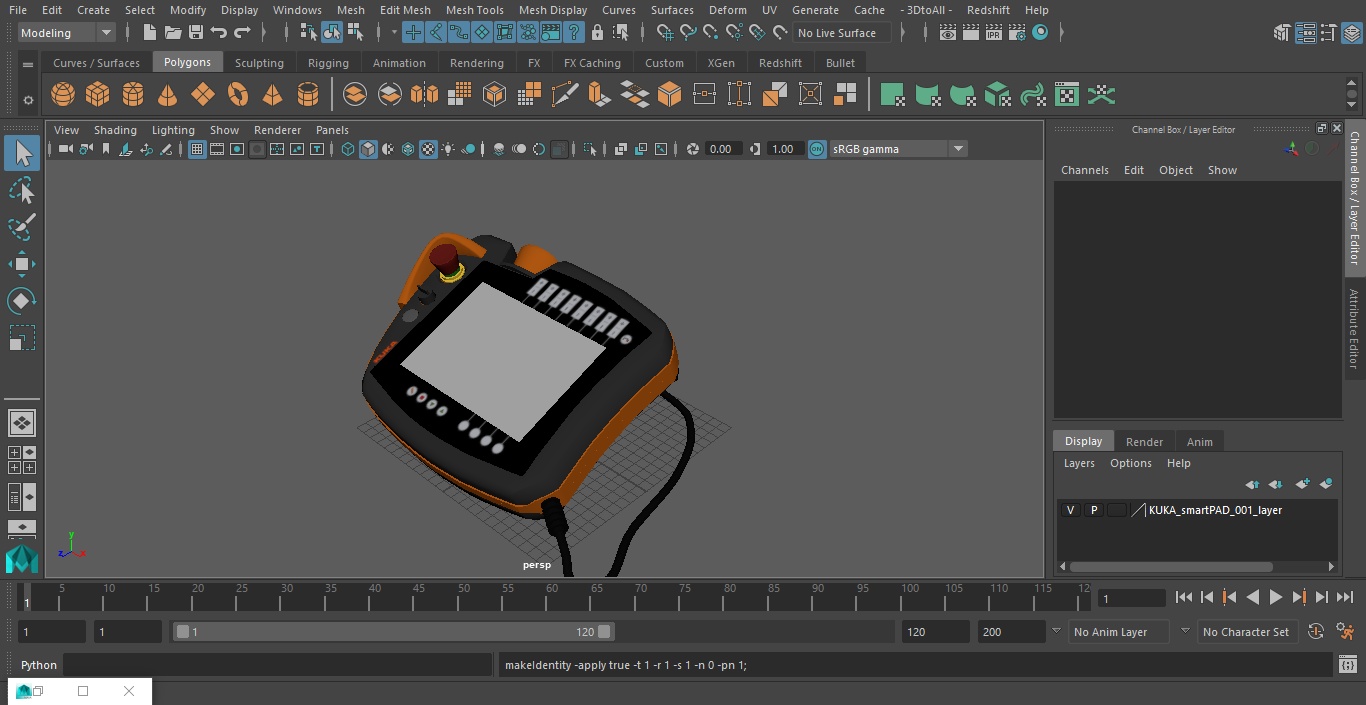
Task: Create a polygon sphere from the shelf
Action: (63, 95)
